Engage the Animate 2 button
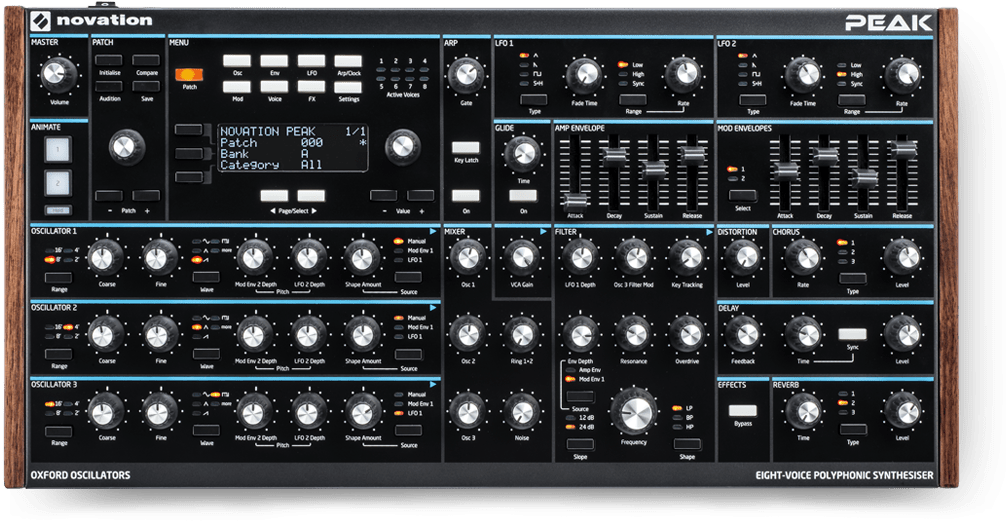The image size is (1006, 521). [x=57, y=183]
